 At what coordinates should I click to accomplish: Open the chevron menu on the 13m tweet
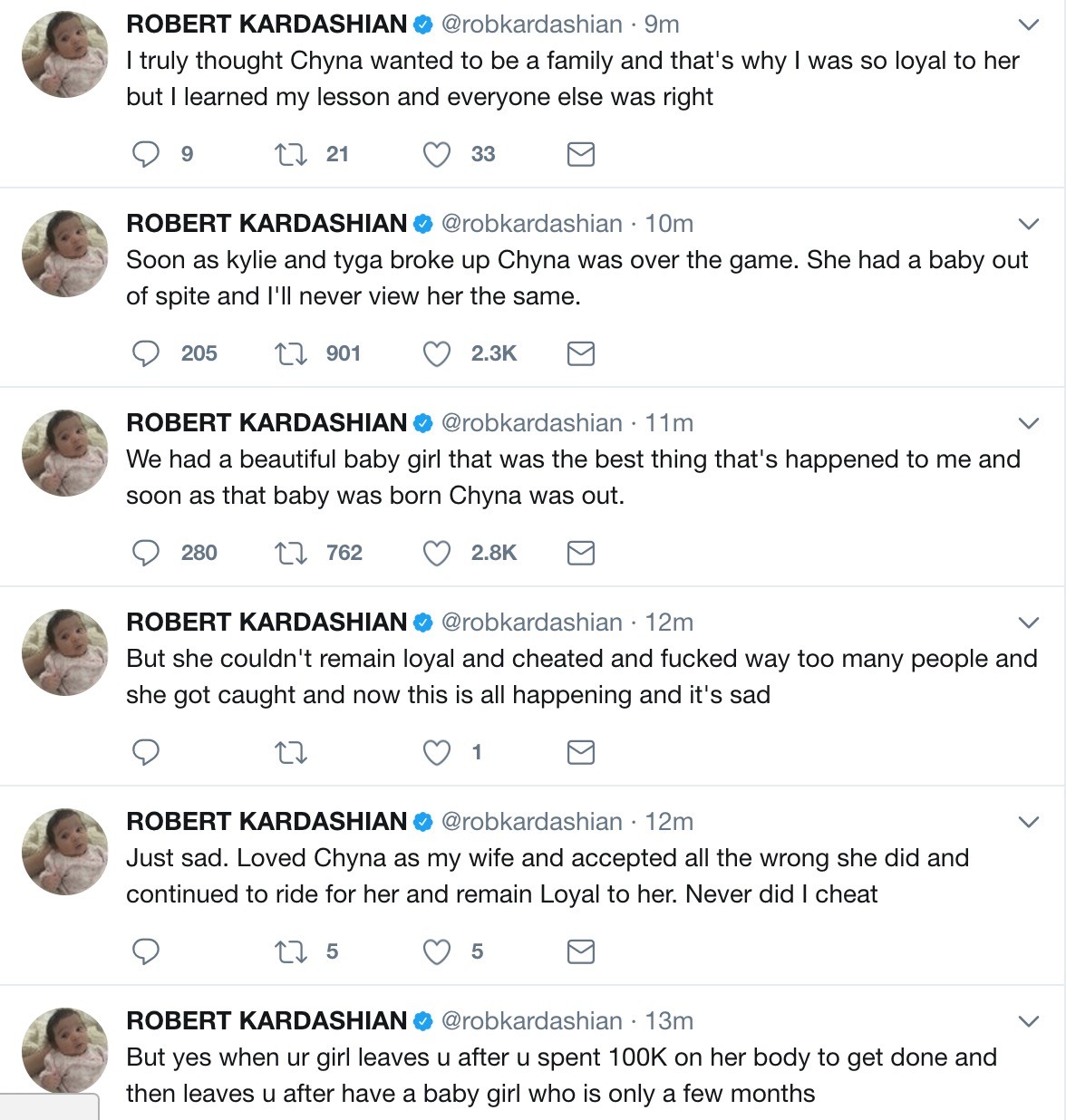[1028, 1021]
